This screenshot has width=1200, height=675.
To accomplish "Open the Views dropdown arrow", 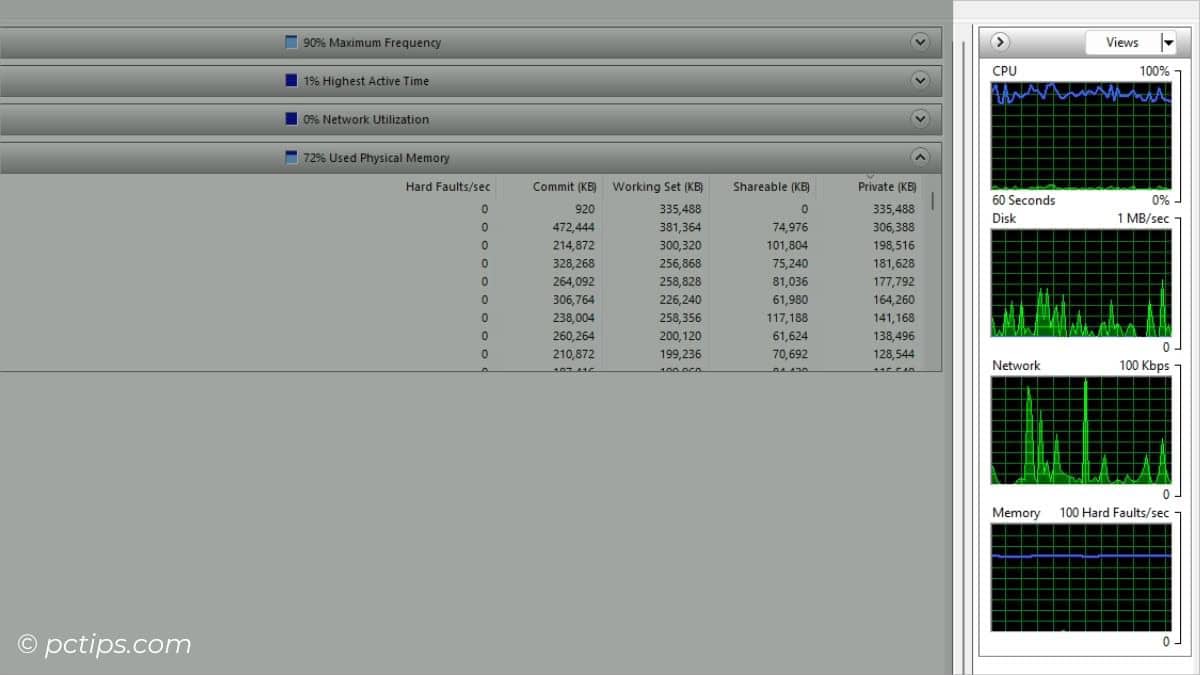I will (x=1168, y=42).
